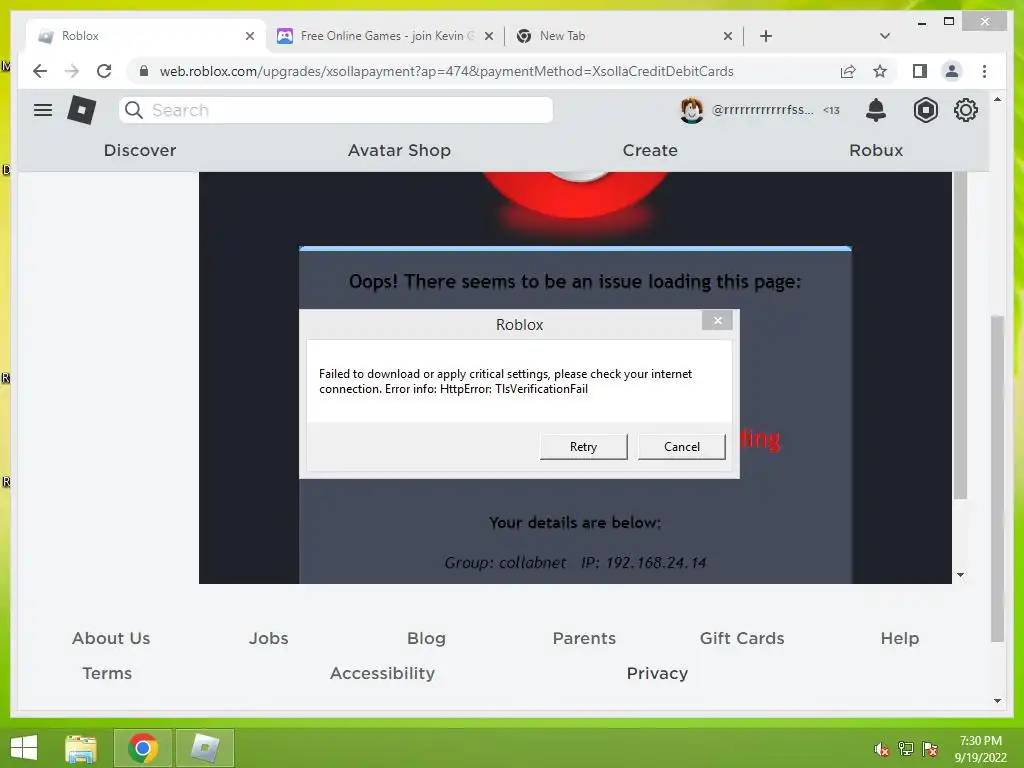This screenshot has width=1024, height=768.
Task: Open the Blog footer link
Action: (x=426, y=638)
